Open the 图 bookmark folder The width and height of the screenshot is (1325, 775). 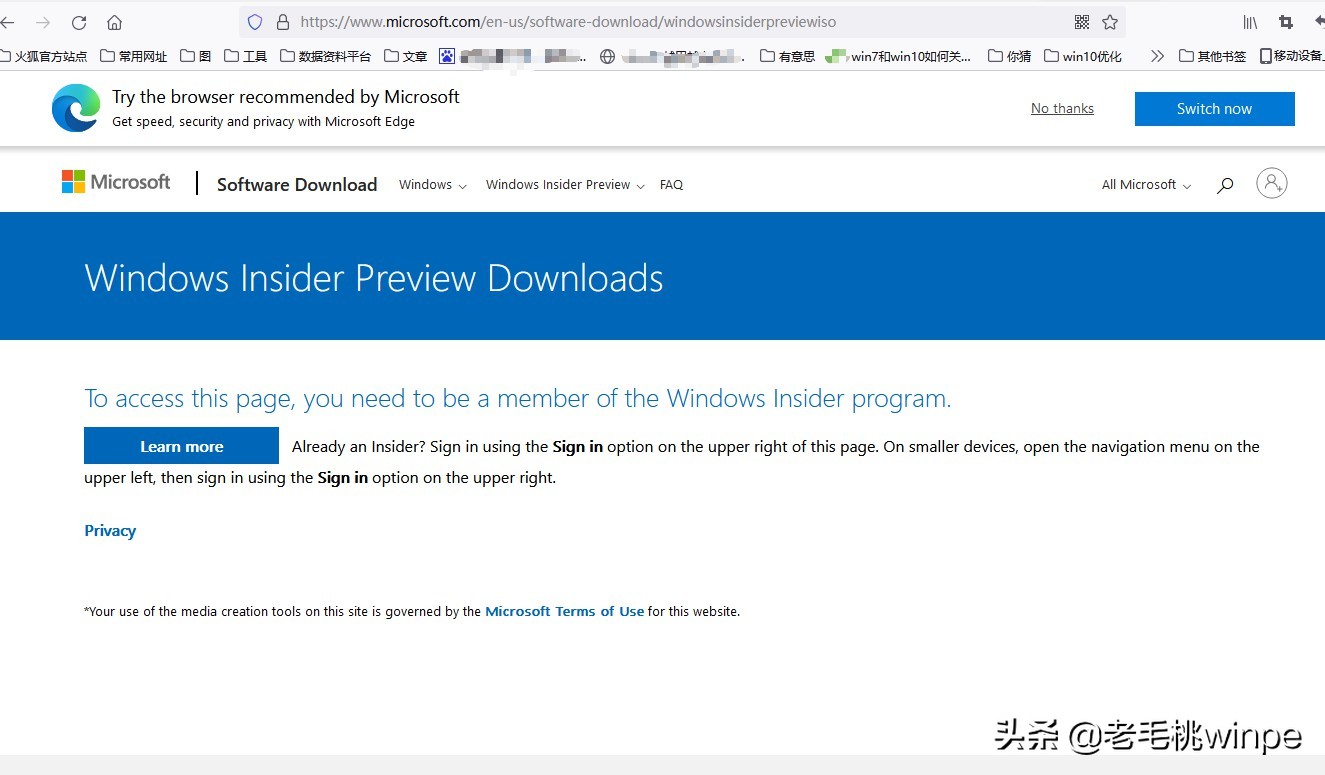pyautogui.click(x=196, y=56)
